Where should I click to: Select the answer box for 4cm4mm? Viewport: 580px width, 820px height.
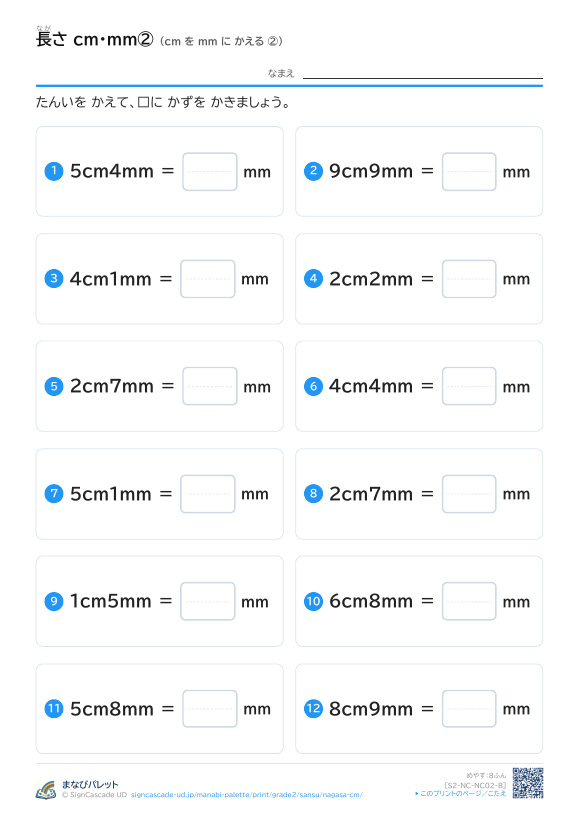point(469,386)
